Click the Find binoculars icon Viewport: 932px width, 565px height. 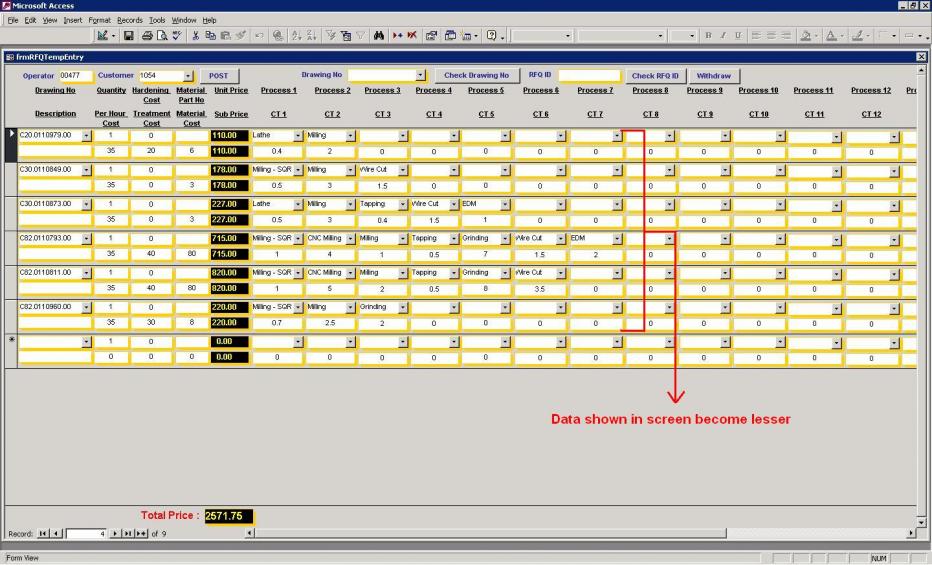[379, 36]
